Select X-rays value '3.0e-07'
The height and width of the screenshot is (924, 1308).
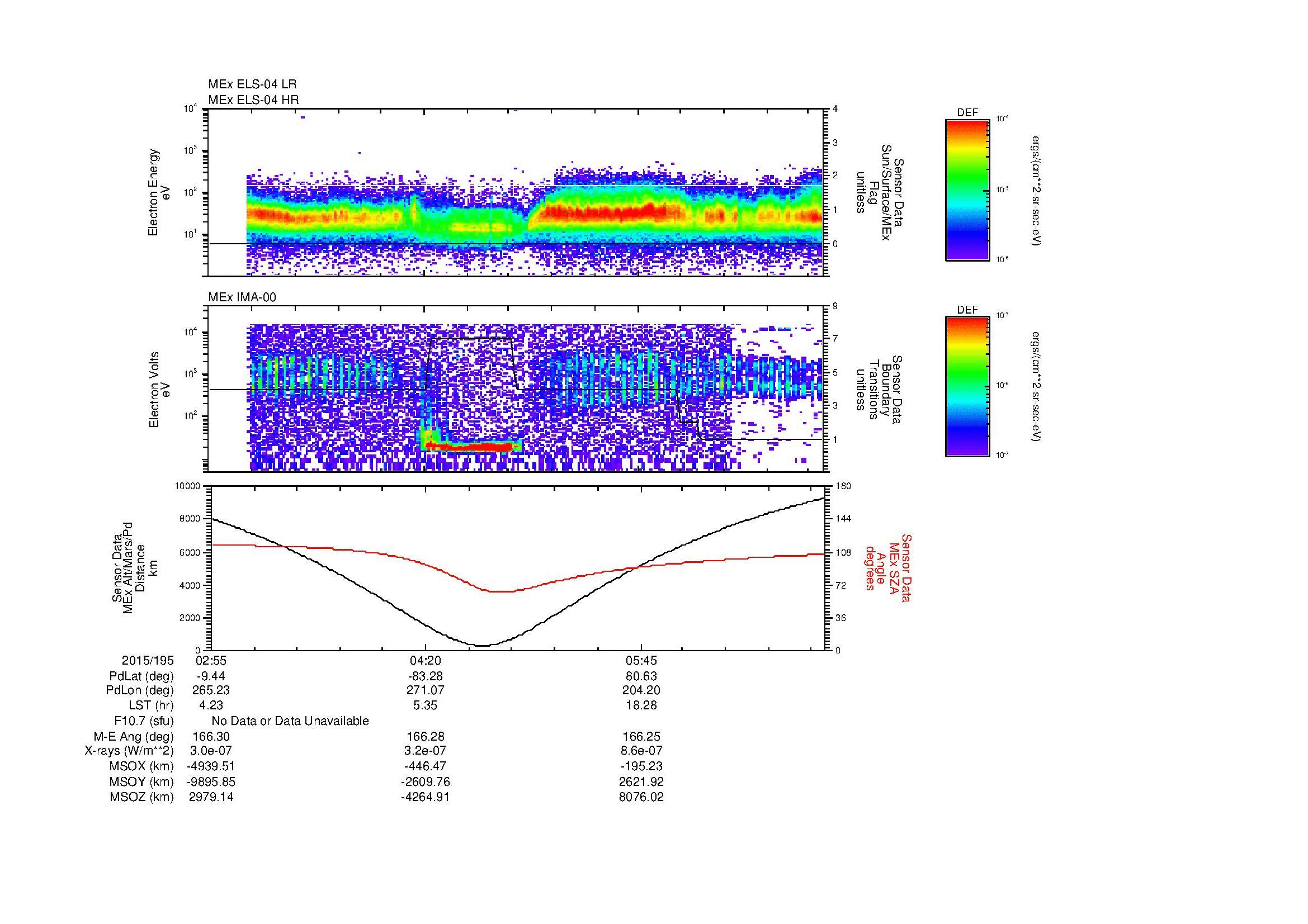(211, 751)
